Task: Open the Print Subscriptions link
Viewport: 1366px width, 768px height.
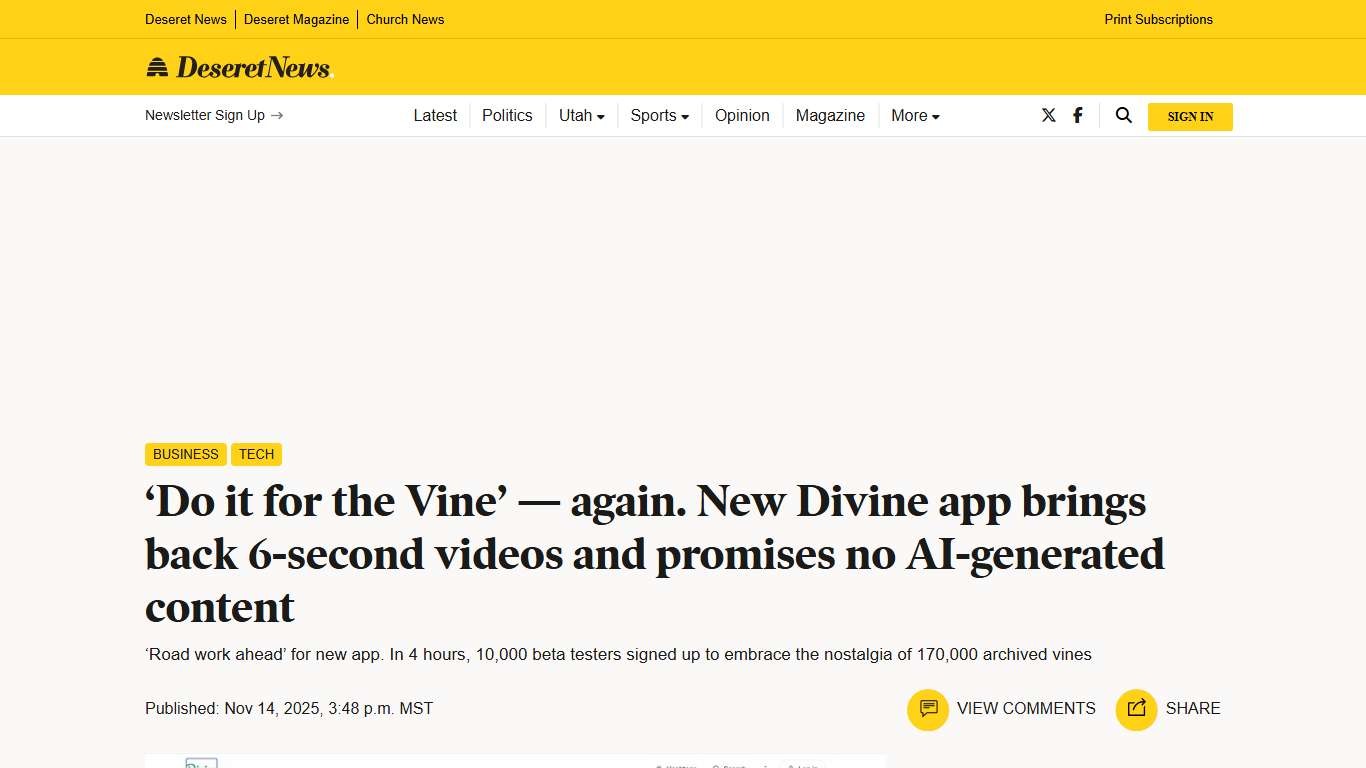Action: tap(1158, 19)
